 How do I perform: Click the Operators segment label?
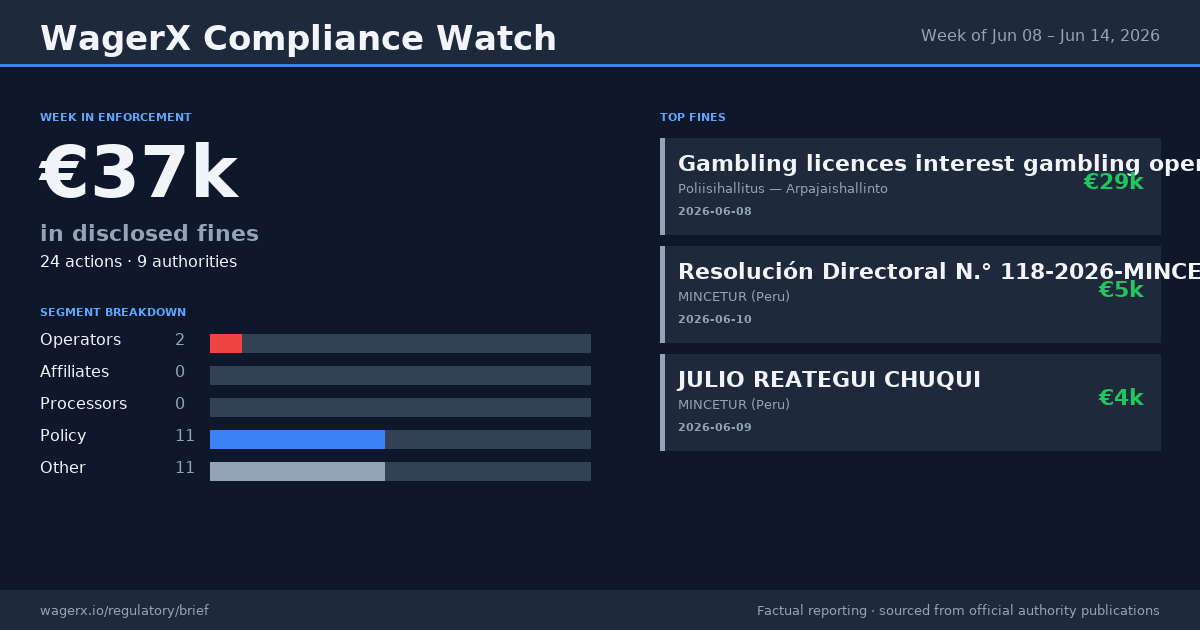point(80,340)
